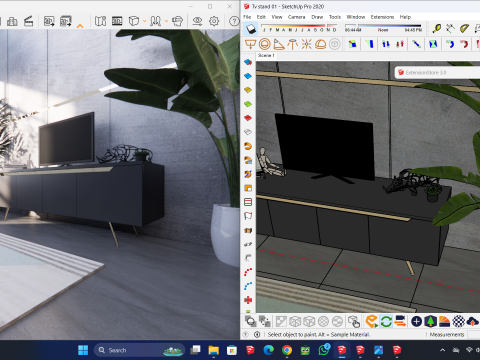The height and width of the screenshot is (360, 480).
Task: Click the Start Enscape icon in SketchUp
Action: pos(371,322)
